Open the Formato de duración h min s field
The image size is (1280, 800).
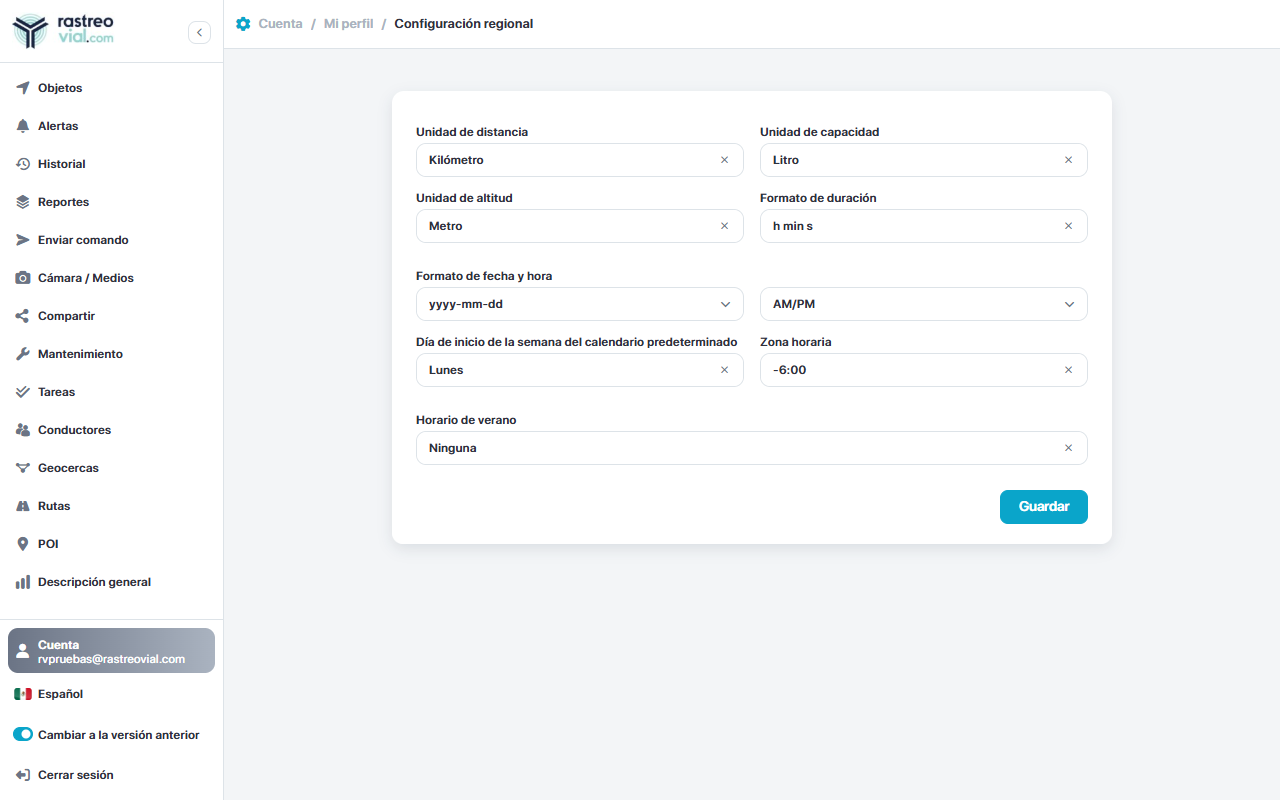[x=924, y=226]
